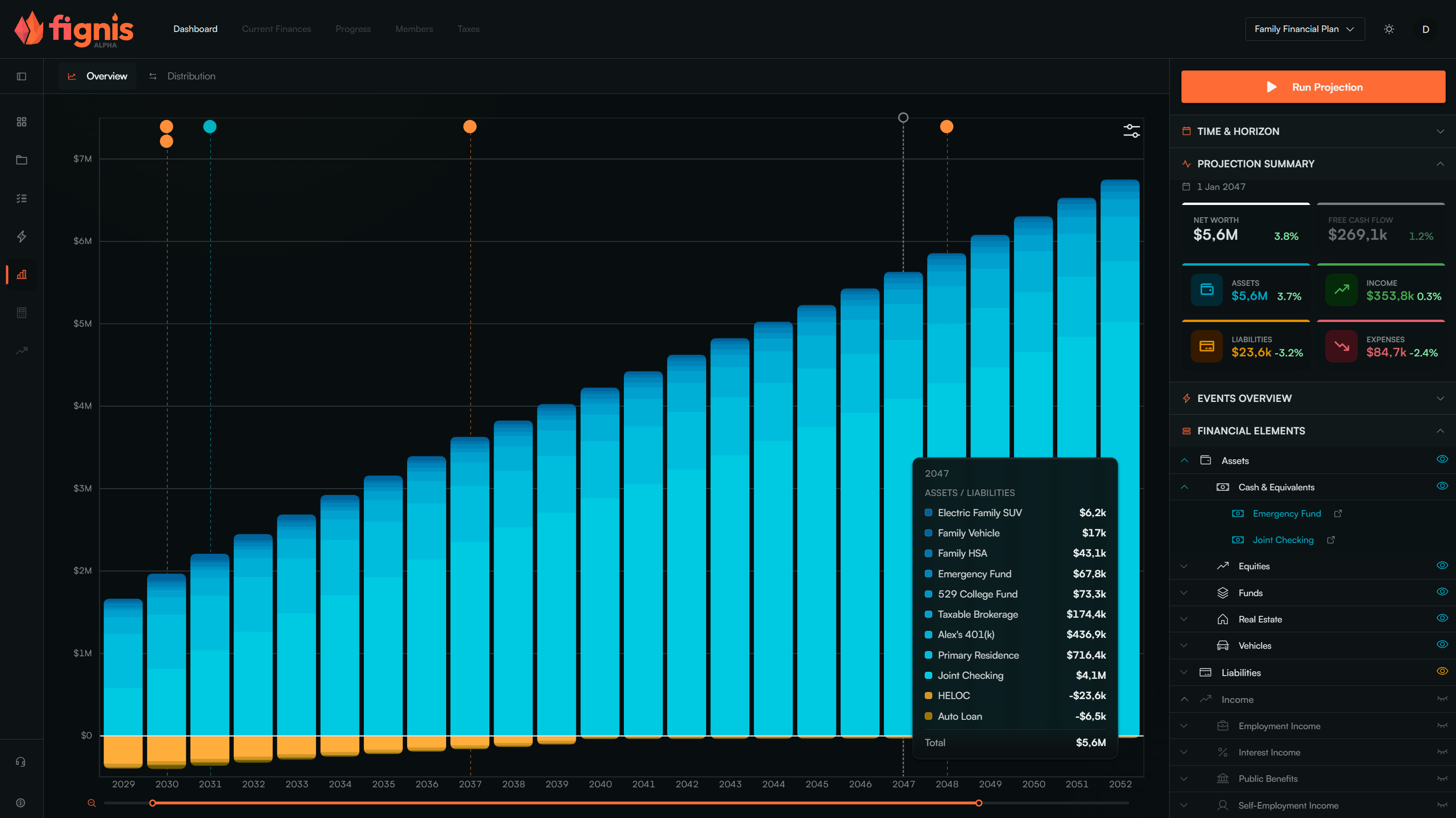1456x818 pixels.
Task: Click the 2047 cursor marker handle
Action: click(903, 118)
